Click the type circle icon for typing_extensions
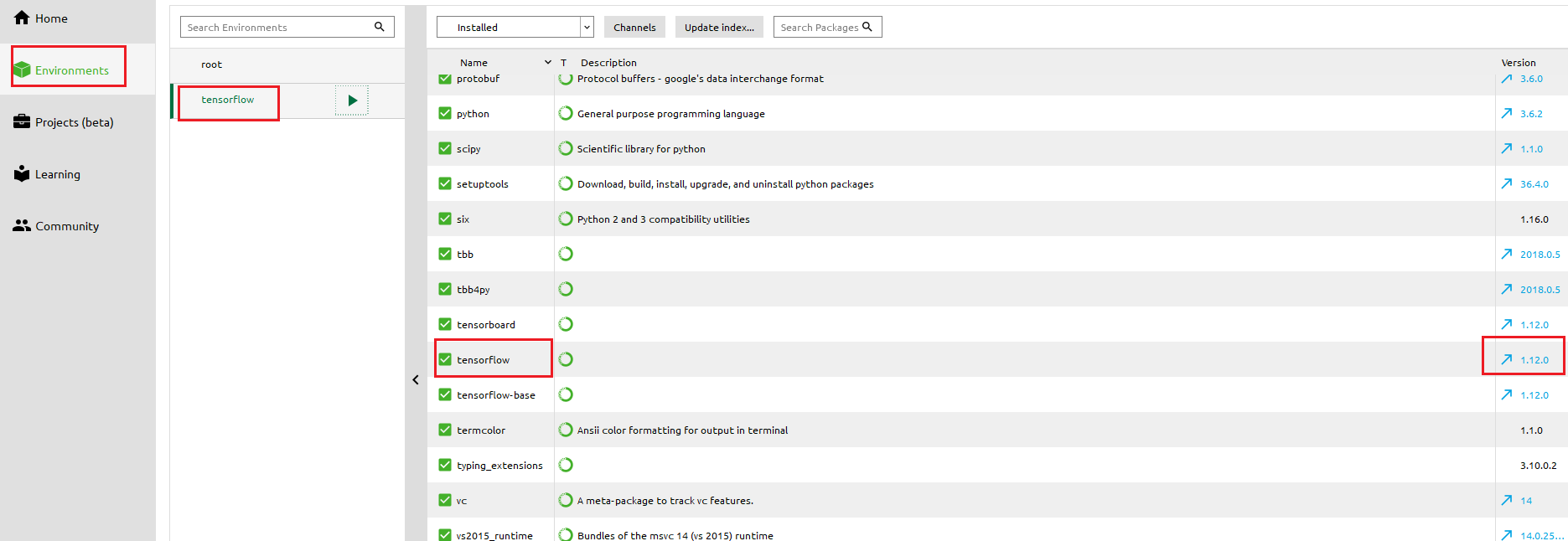 click(566, 465)
